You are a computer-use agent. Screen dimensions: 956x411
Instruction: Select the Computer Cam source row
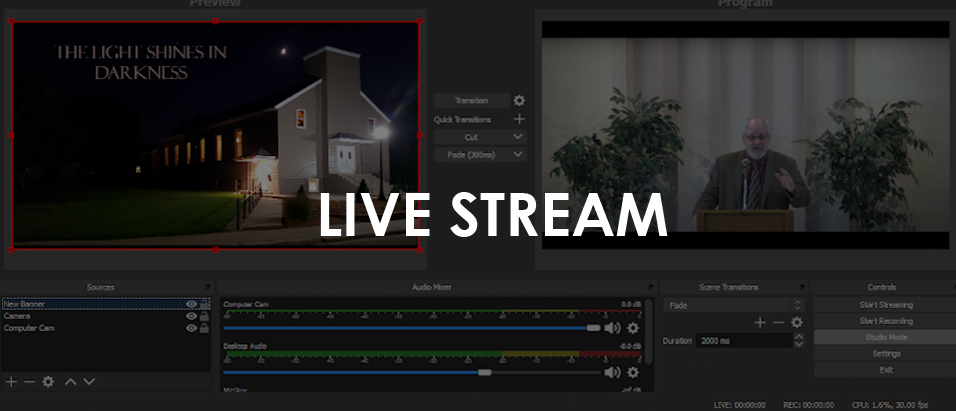(x=106, y=328)
